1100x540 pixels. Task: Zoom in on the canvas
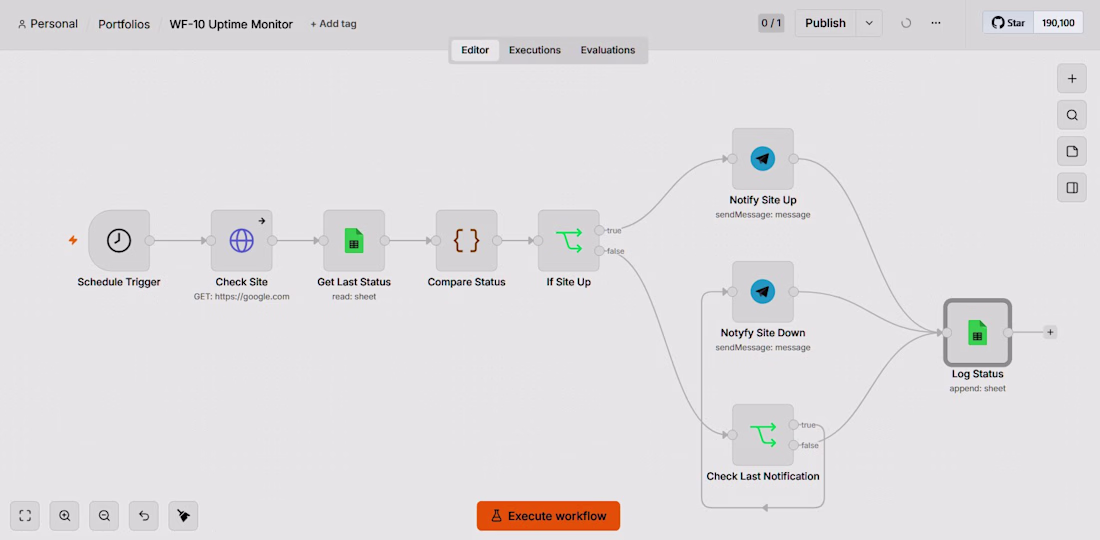(65, 516)
